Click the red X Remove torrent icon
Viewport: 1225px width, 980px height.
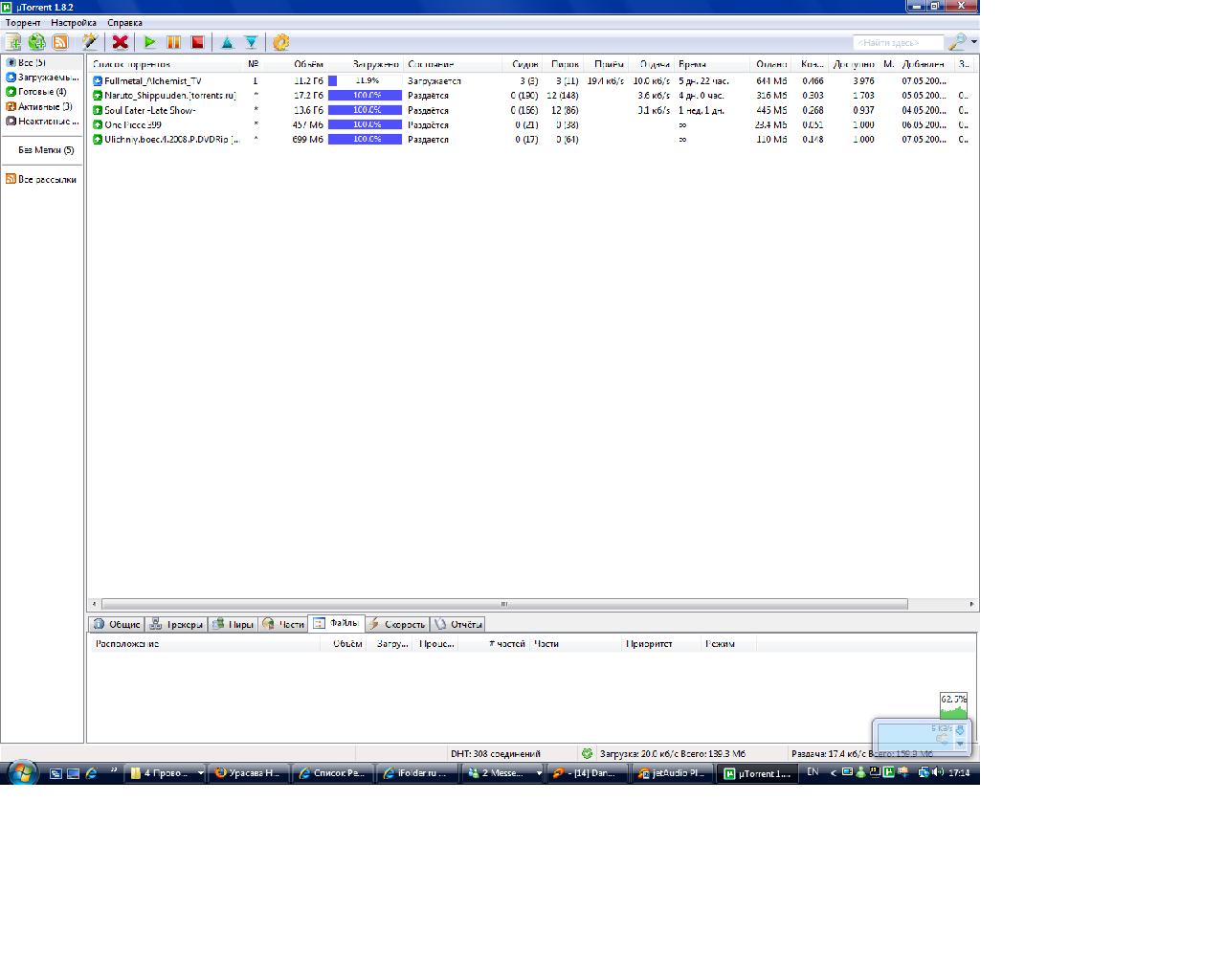point(121,42)
